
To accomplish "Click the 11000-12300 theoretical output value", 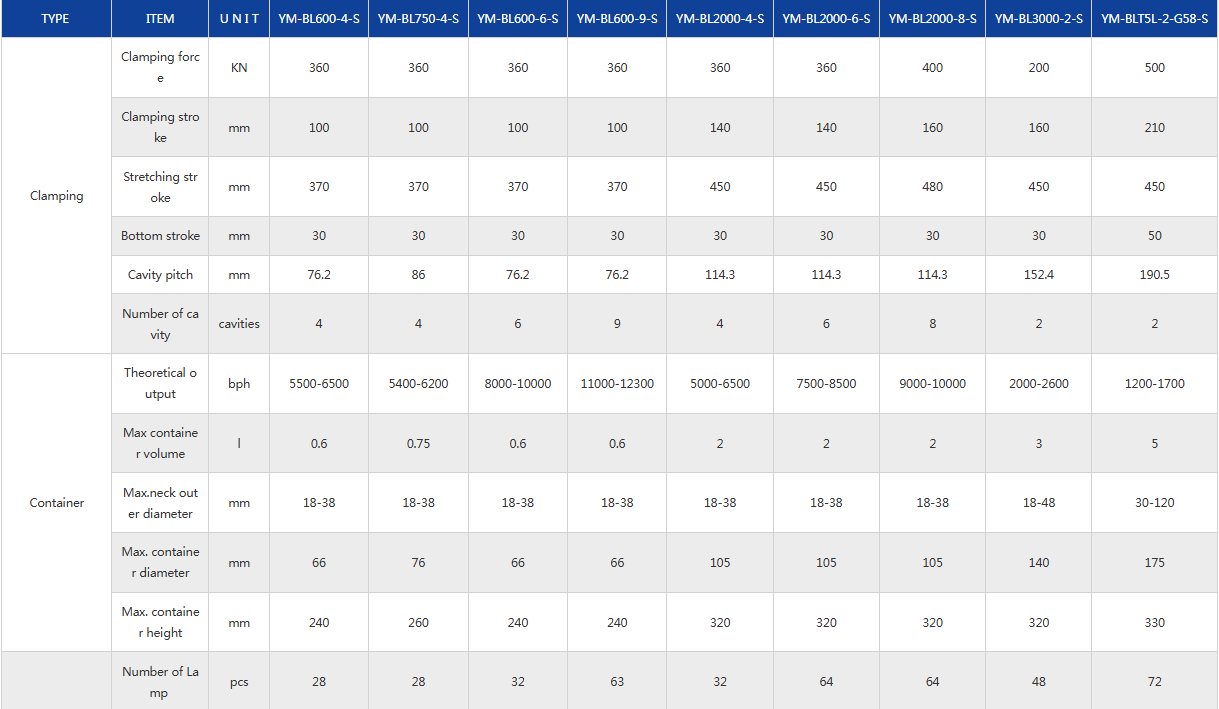I will (617, 384).
